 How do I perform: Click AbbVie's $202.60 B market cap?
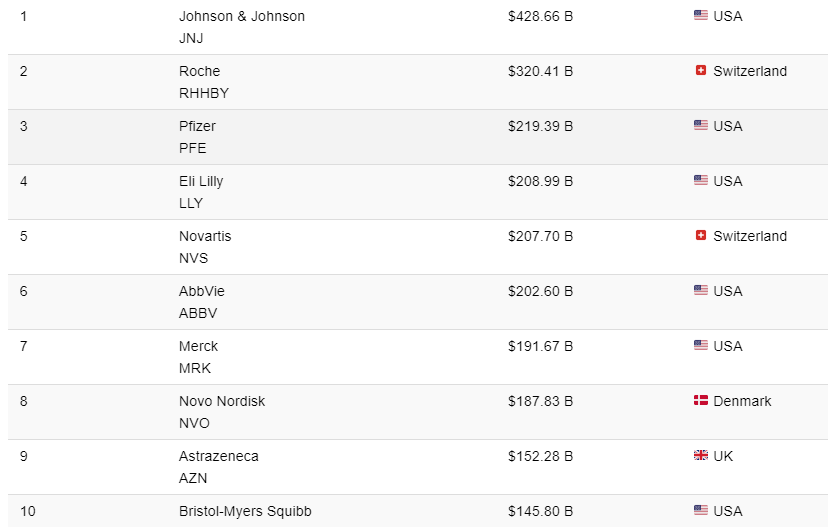(540, 291)
